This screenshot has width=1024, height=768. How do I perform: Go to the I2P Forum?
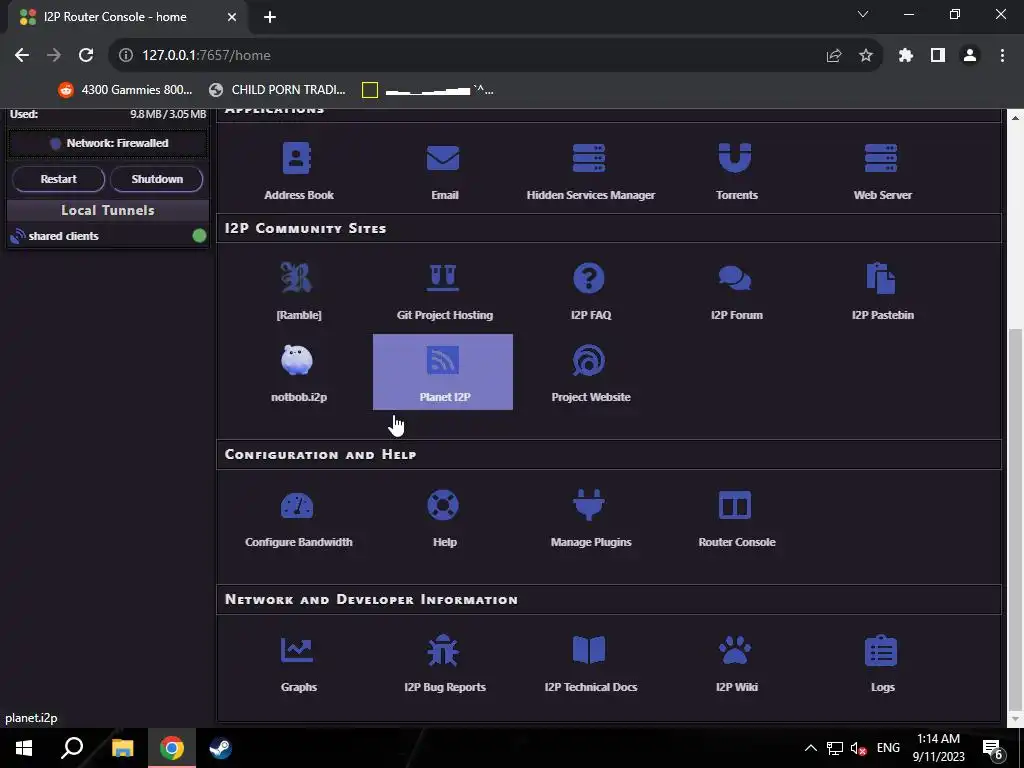736,291
